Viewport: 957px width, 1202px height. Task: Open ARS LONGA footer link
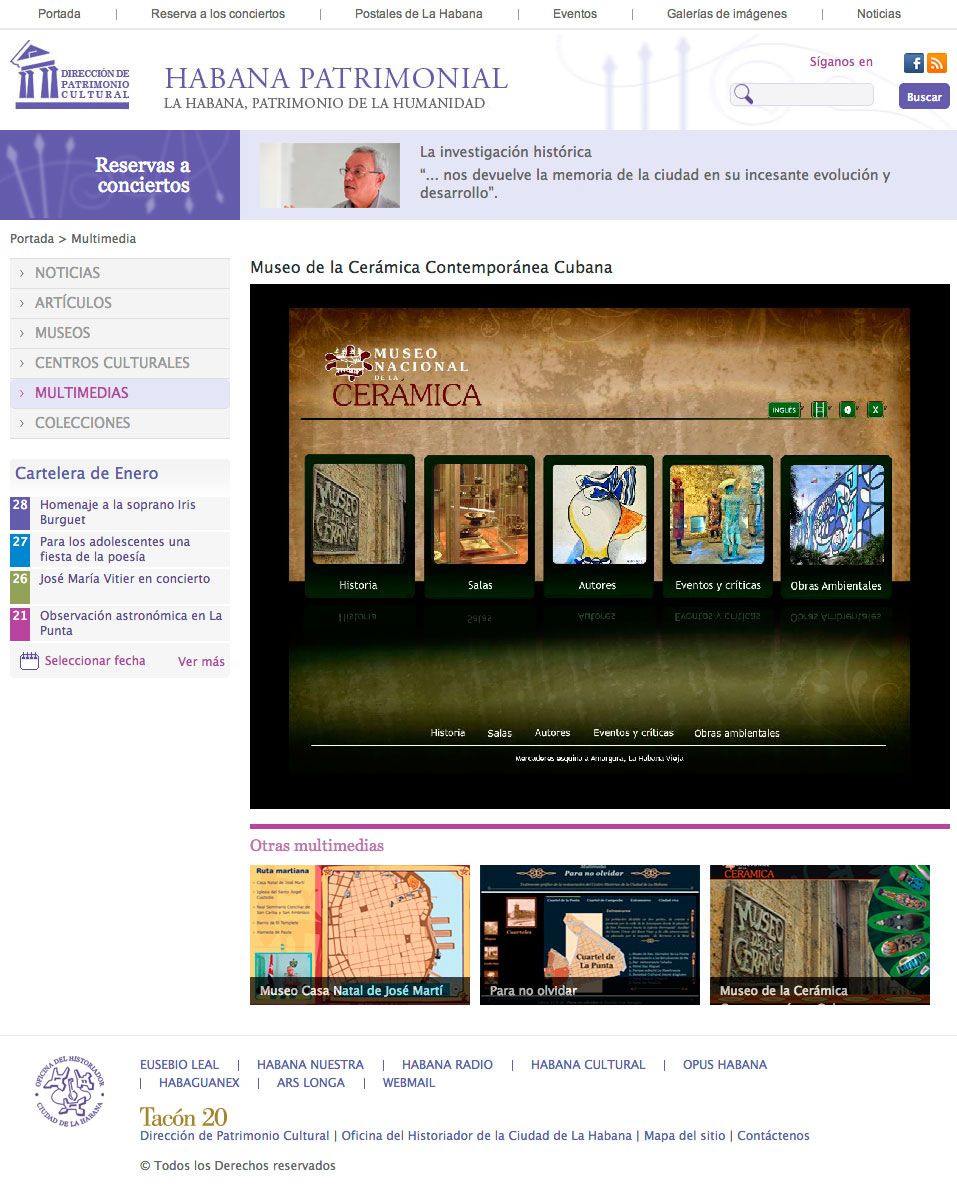point(311,1083)
